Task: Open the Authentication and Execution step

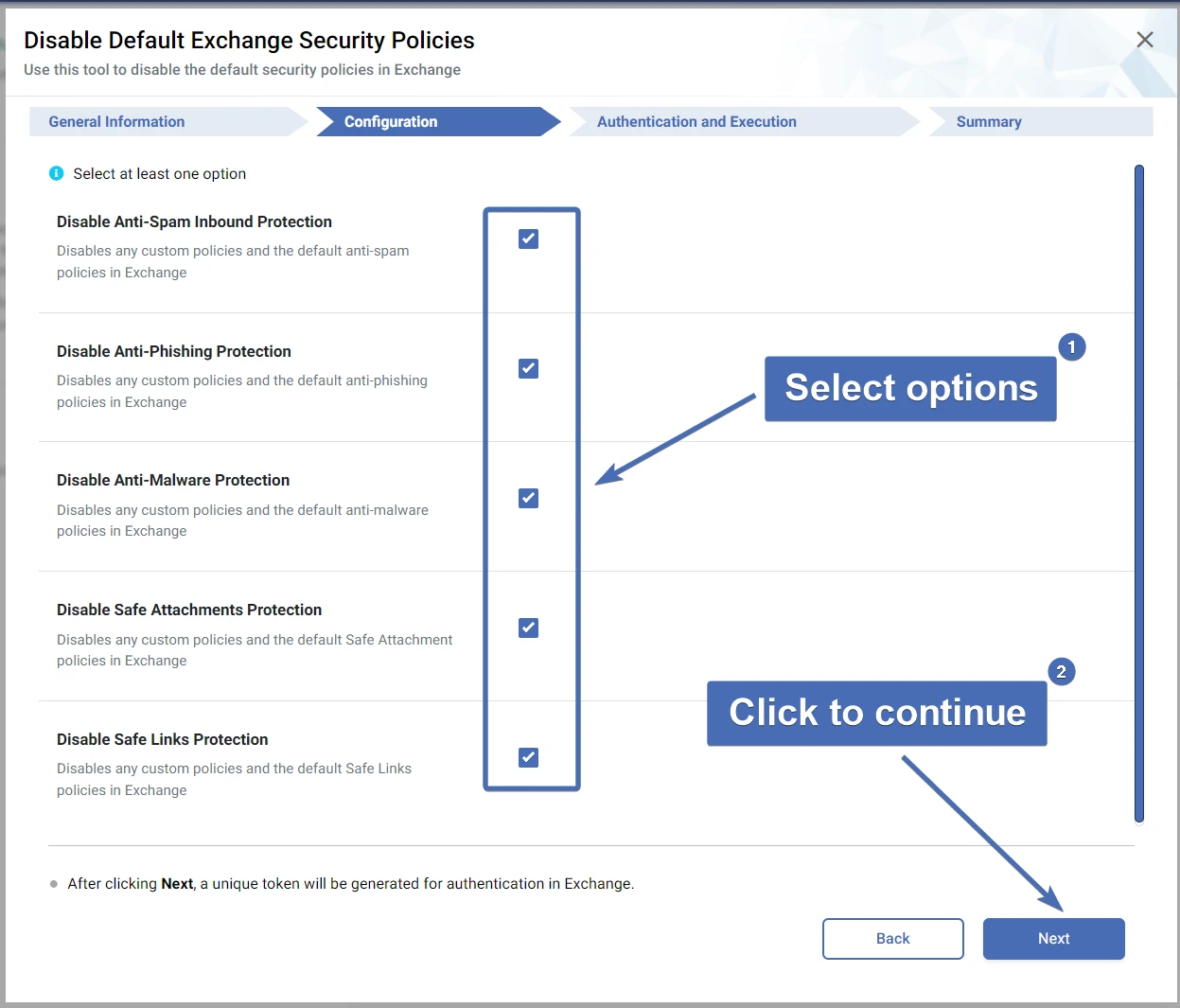Action: pyautogui.click(x=696, y=122)
